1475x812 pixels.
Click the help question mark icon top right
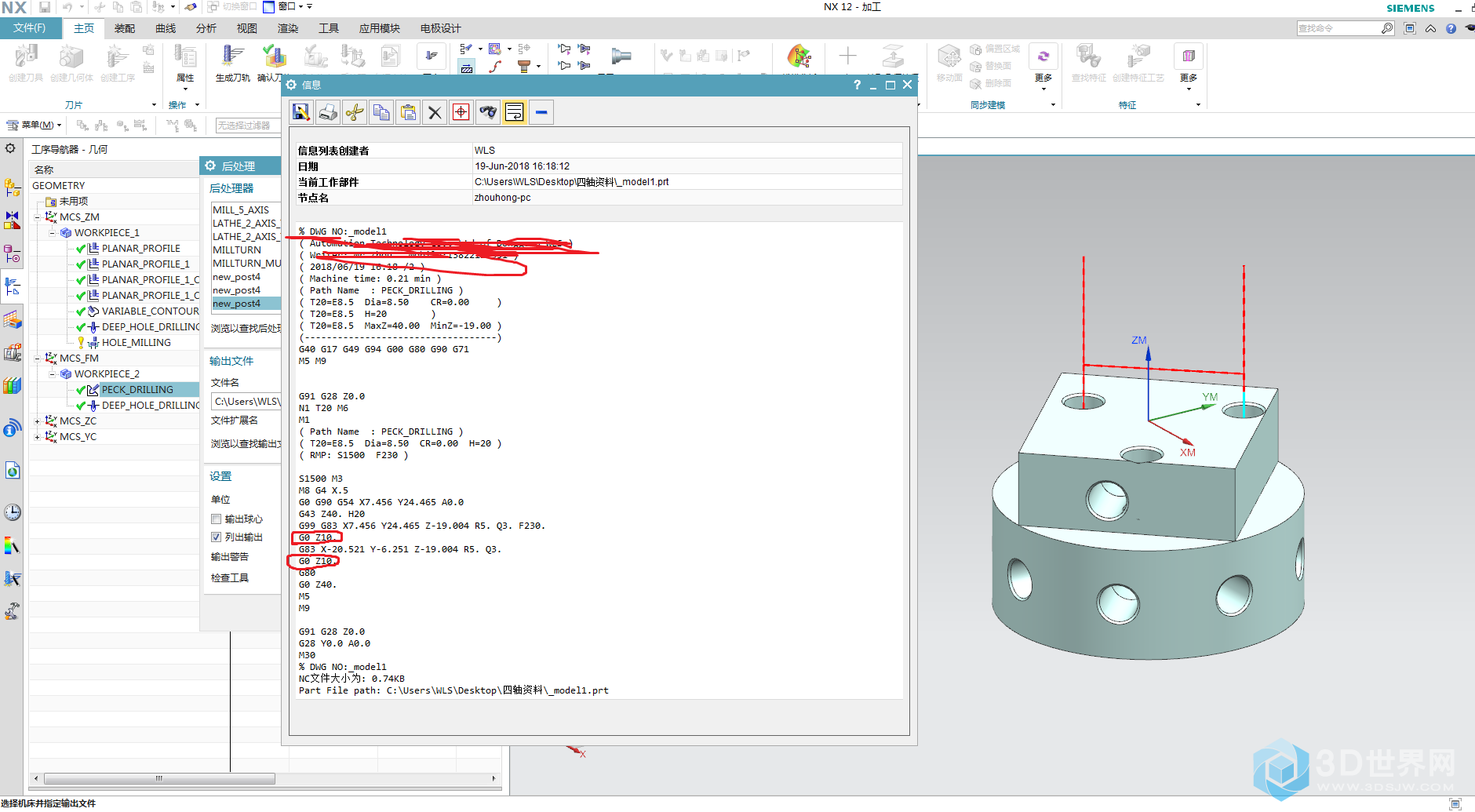tap(1451, 28)
